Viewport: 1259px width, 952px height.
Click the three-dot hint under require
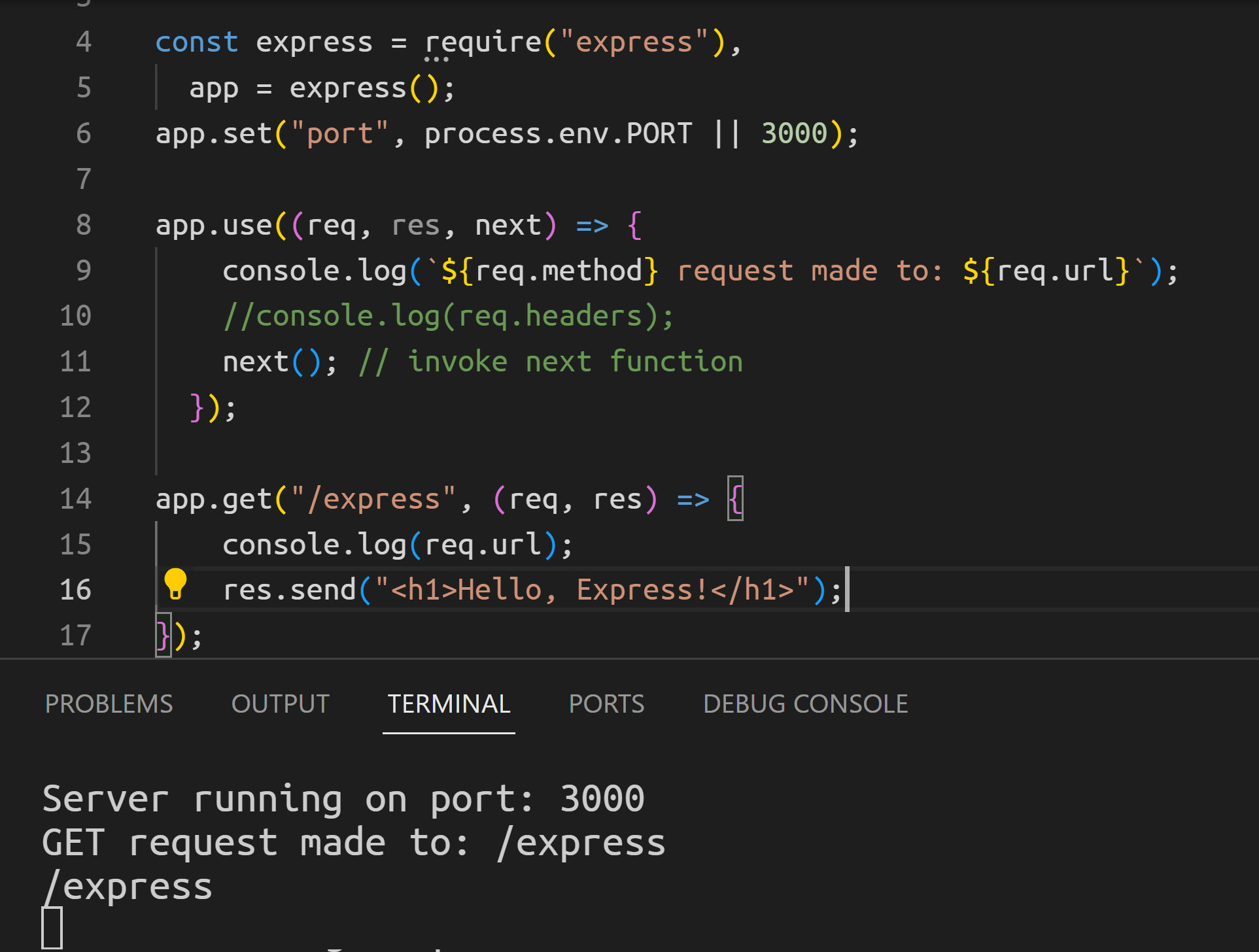coord(436,59)
